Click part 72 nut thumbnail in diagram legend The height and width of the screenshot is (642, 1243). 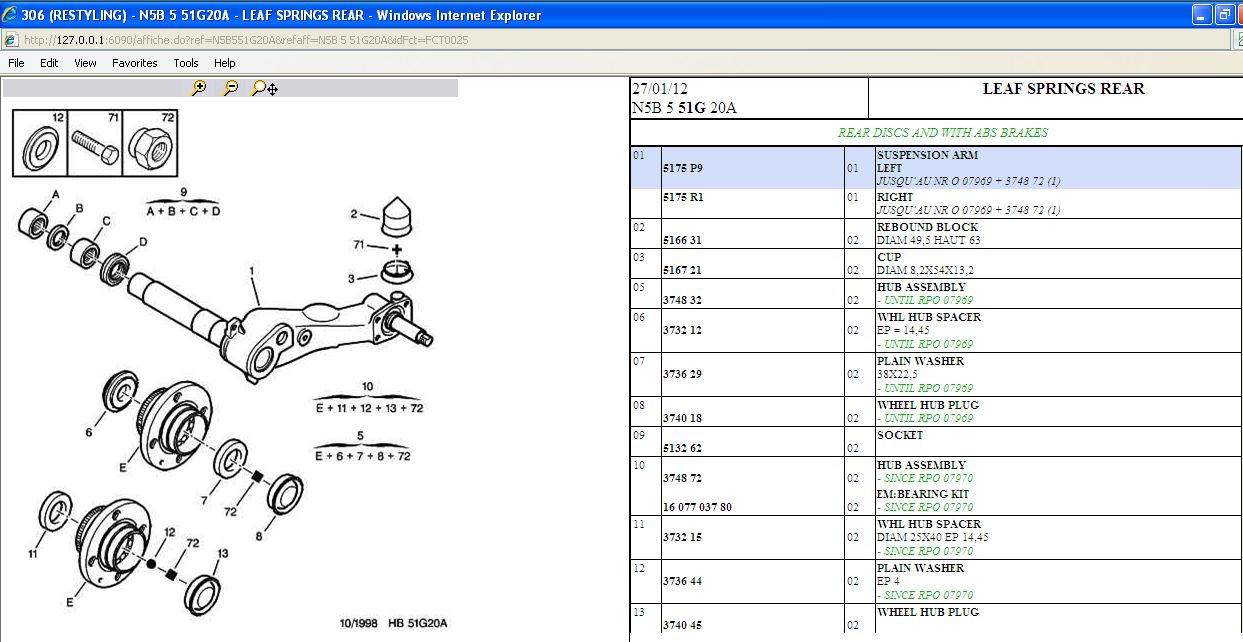click(150, 142)
